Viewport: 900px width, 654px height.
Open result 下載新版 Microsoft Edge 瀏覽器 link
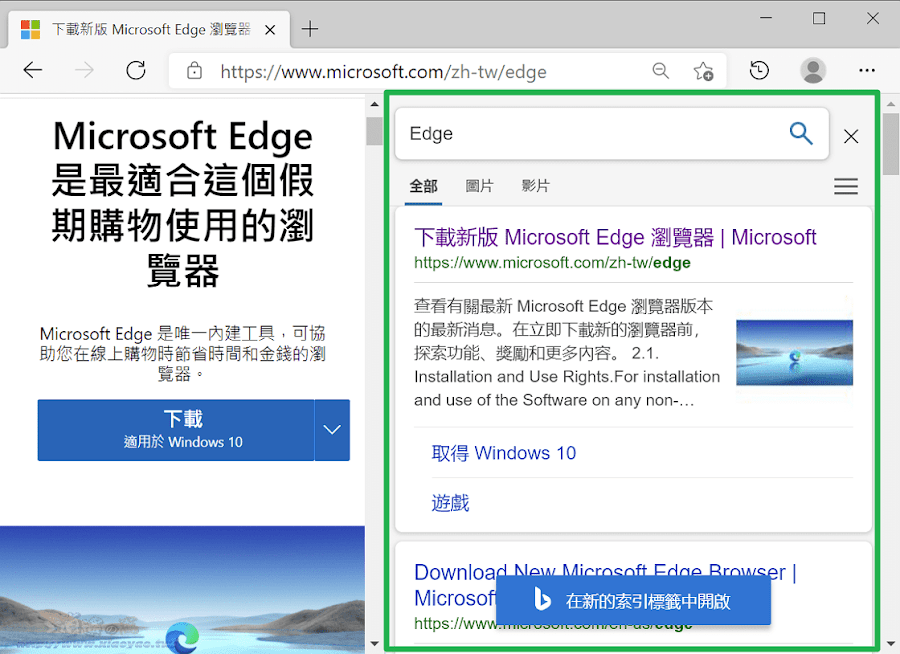pos(615,237)
